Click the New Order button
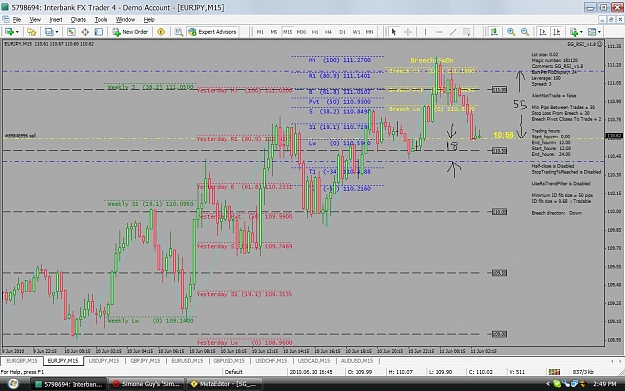The width and height of the screenshot is (625, 391). tap(130, 32)
